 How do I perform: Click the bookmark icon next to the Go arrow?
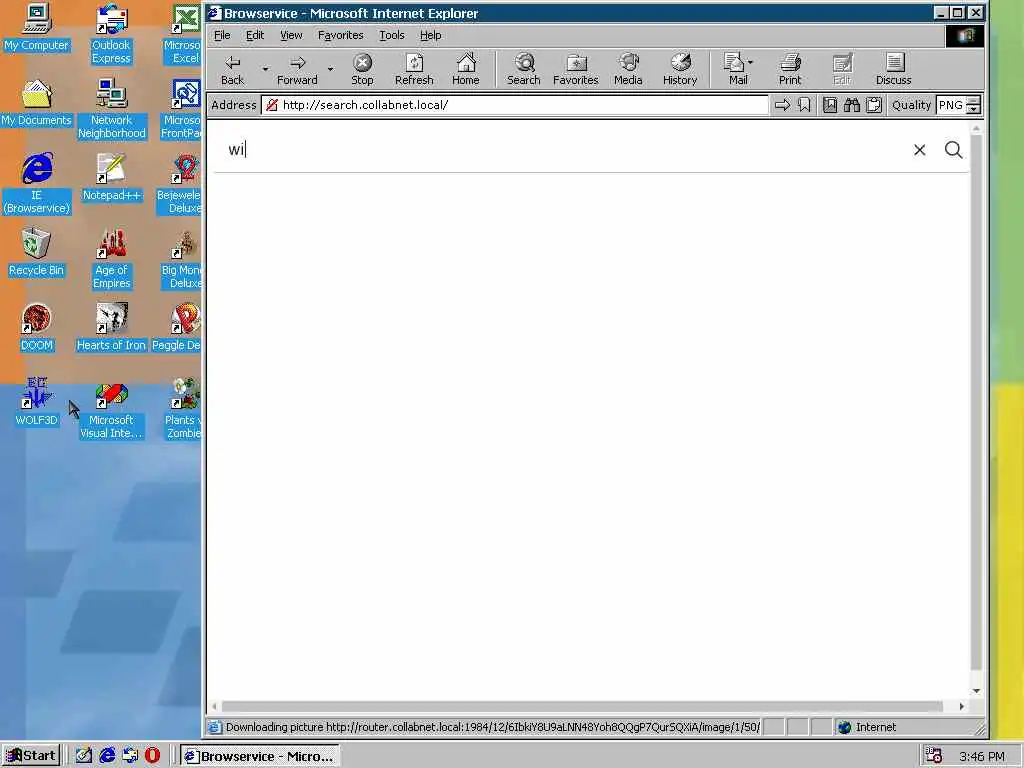pyautogui.click(x=805, y=105)
